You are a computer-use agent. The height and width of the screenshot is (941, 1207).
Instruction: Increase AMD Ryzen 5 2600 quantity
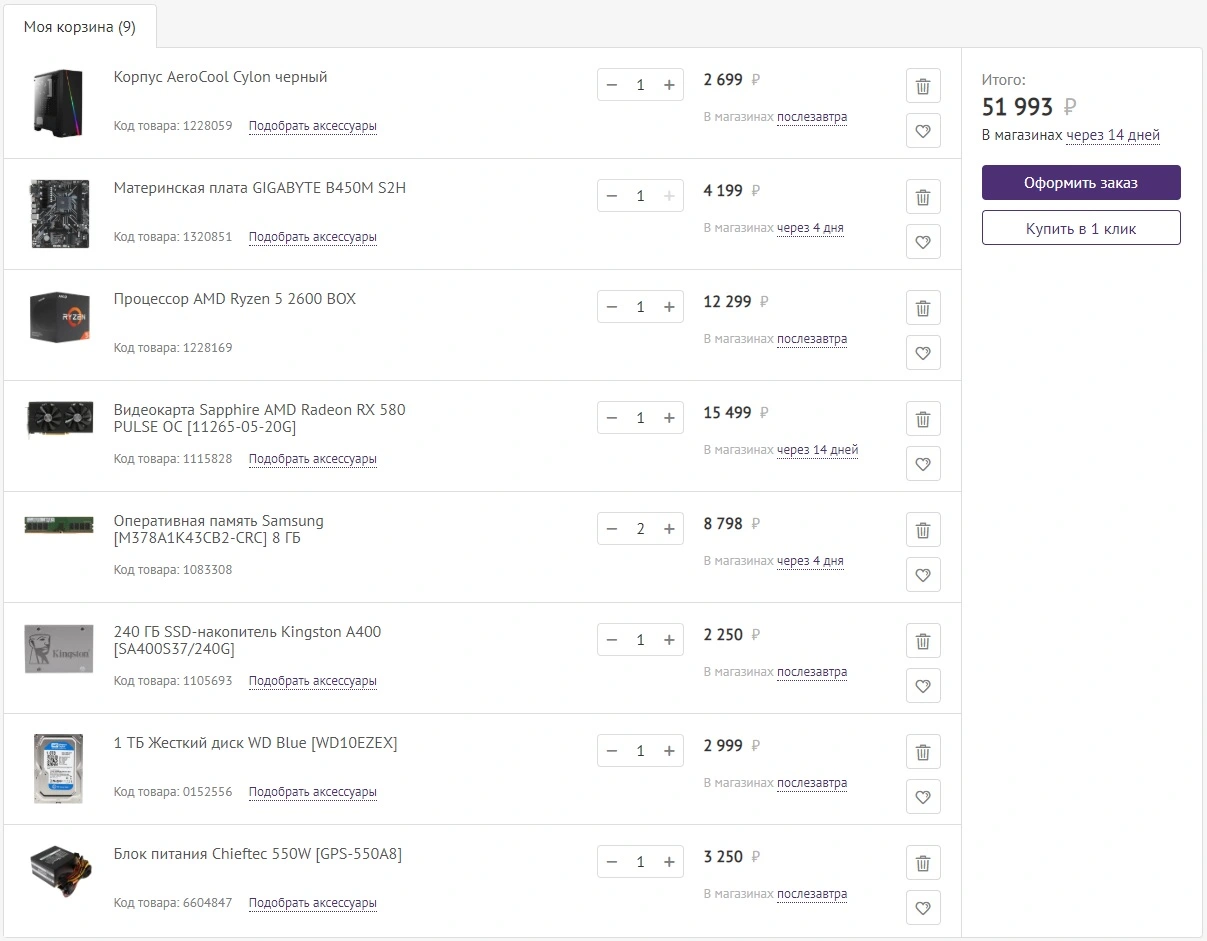click(x=669, y=307)
